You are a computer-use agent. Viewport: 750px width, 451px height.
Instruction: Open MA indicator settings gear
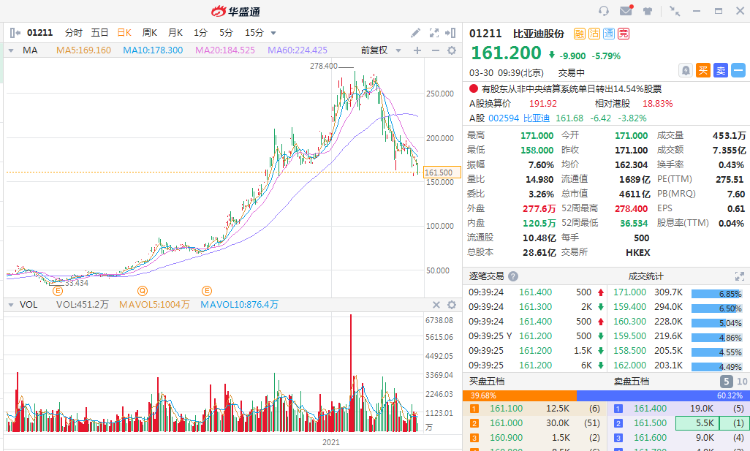[452, 50]
